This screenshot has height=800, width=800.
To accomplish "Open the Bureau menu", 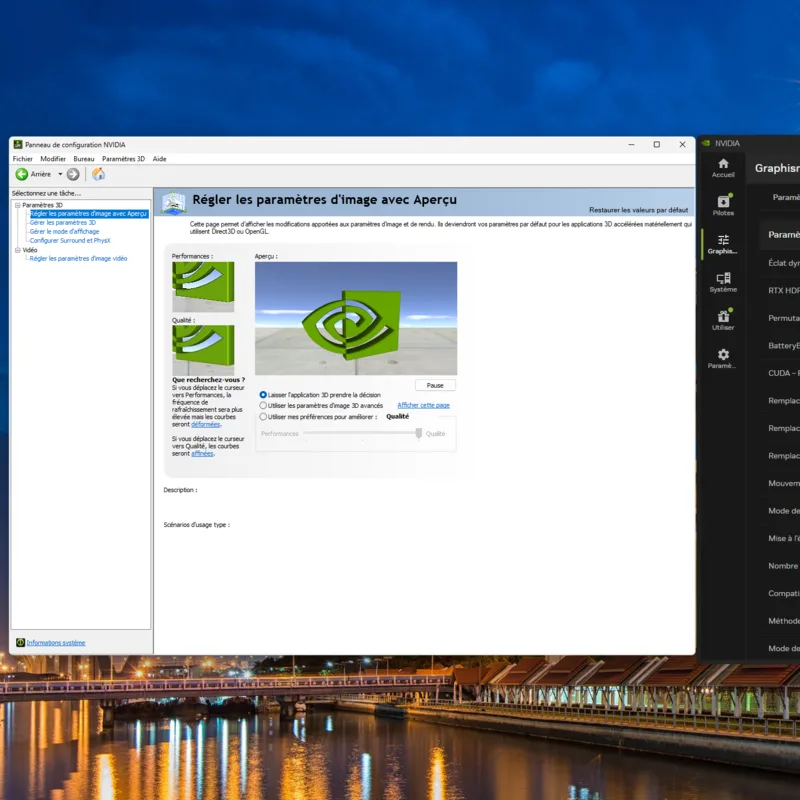I will 84,159.
